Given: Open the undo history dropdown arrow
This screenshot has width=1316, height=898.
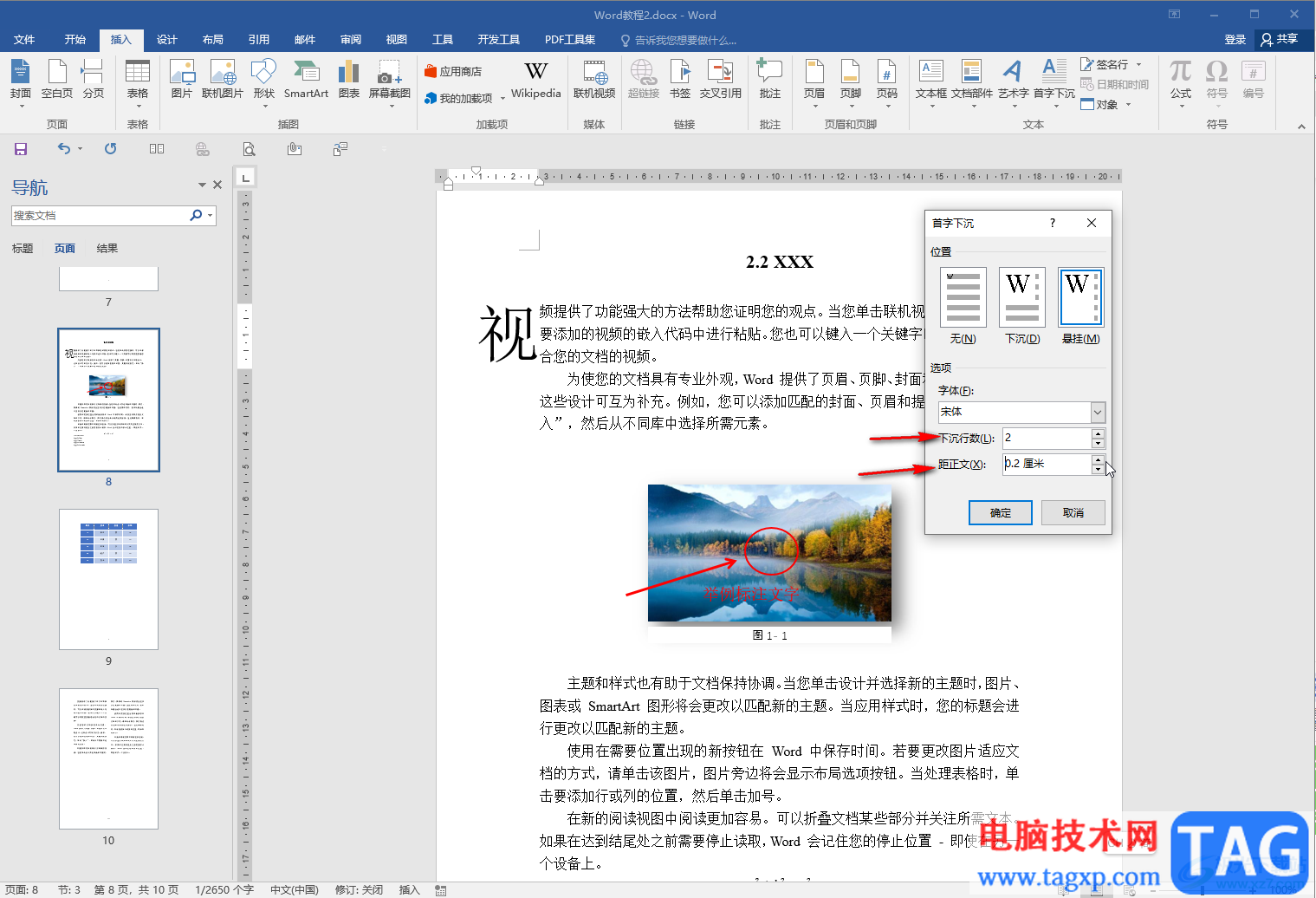Looking at the screenshot, I should coord(80,149).
